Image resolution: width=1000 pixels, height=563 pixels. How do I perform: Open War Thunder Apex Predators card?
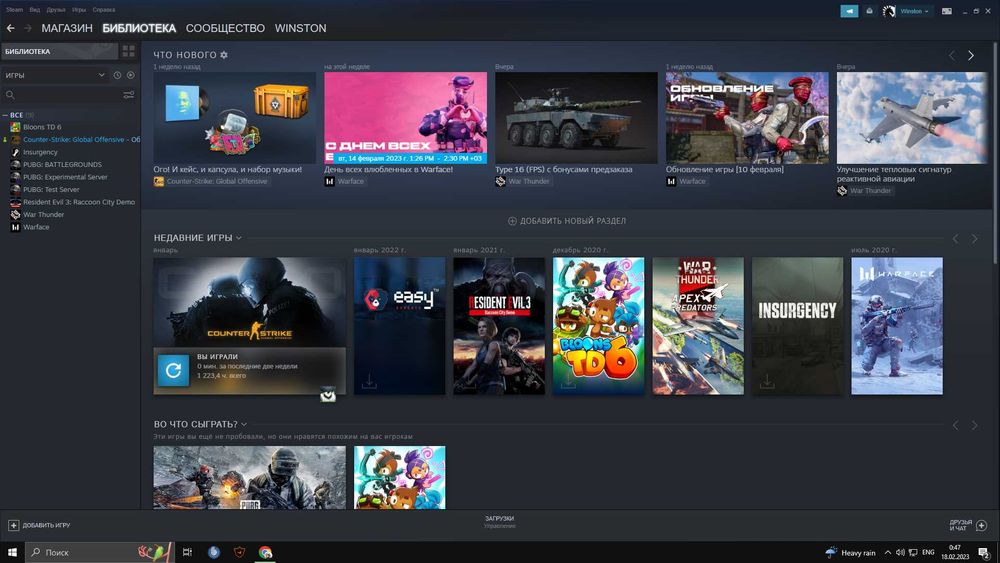click(x=698, y=326)
